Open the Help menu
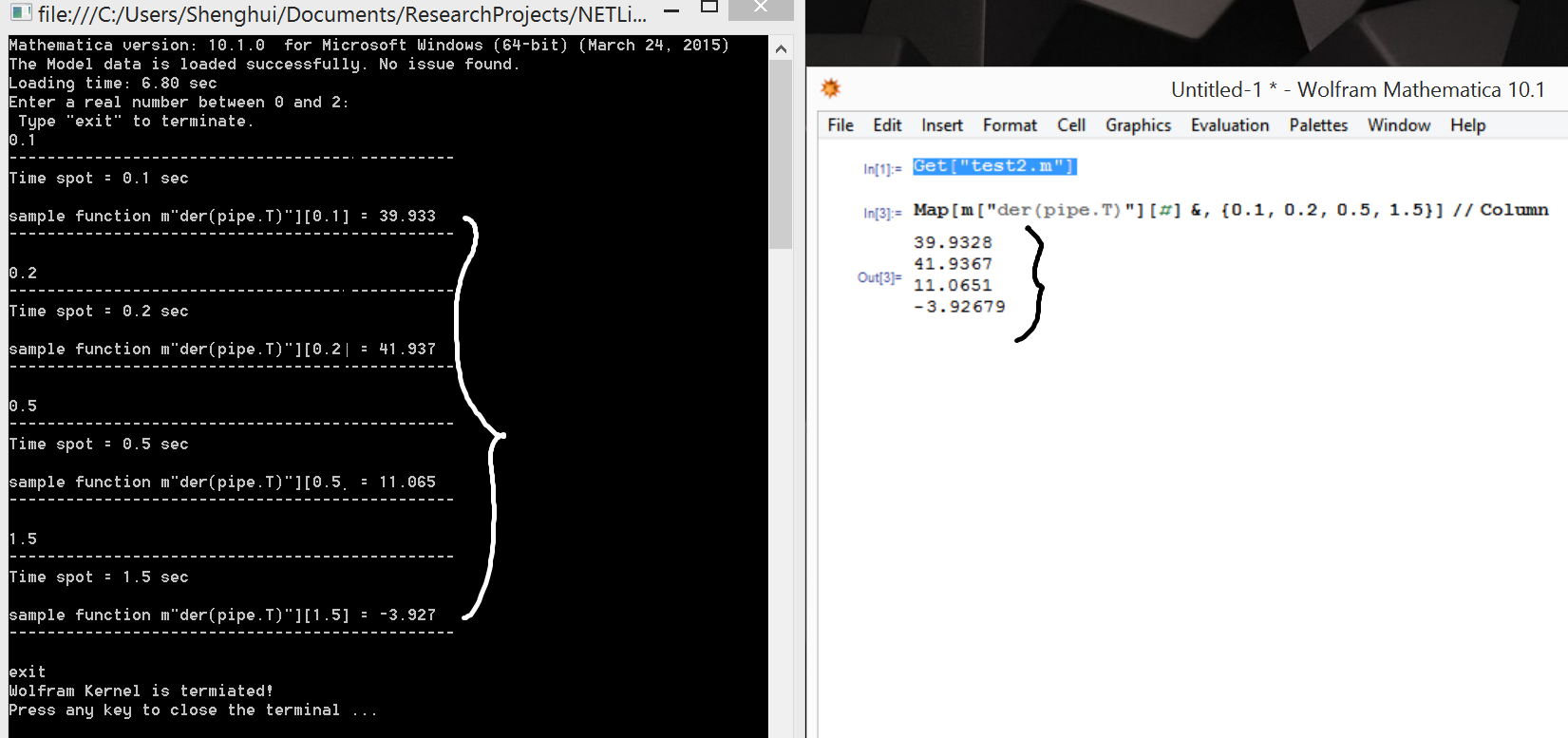This screenshot has width=1568, height=738. (x=1467, y=125)
